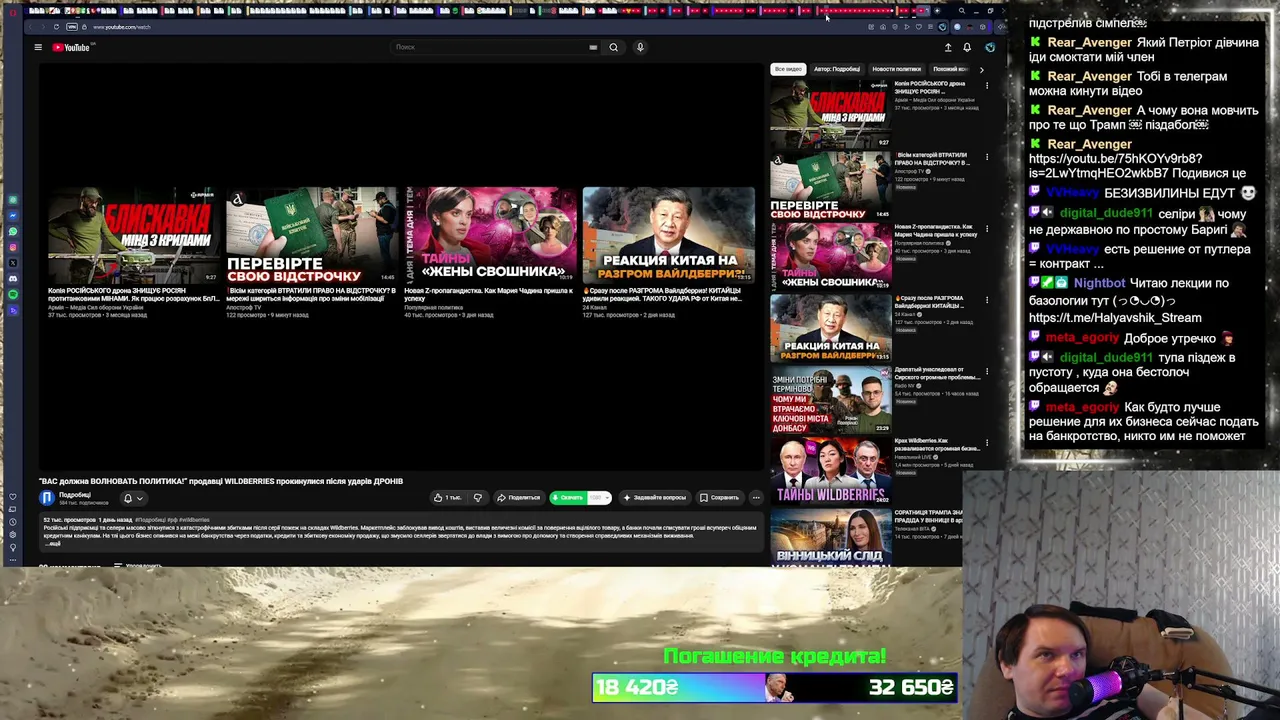Viewport: 1280px width, 720px height.
Task: Open the browser tab search magnifier icon
Action: [x=961, y=11]
